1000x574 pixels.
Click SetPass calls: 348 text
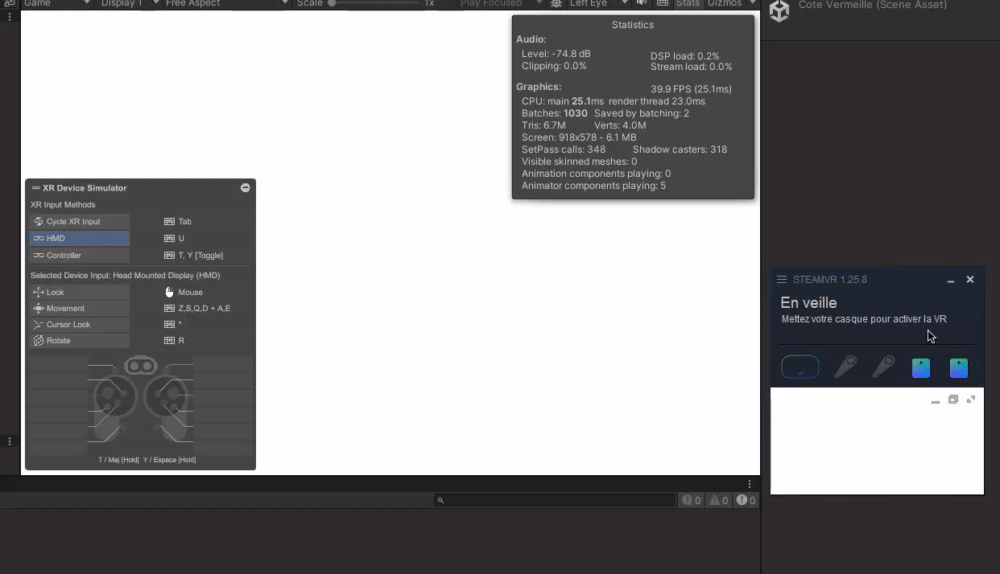tap(563, 149)
